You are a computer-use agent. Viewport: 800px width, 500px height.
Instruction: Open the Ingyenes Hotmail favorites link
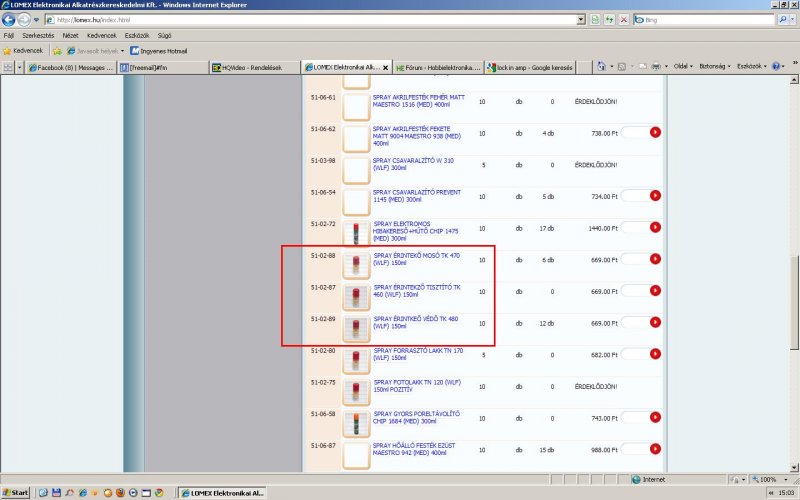click(159, 51)
